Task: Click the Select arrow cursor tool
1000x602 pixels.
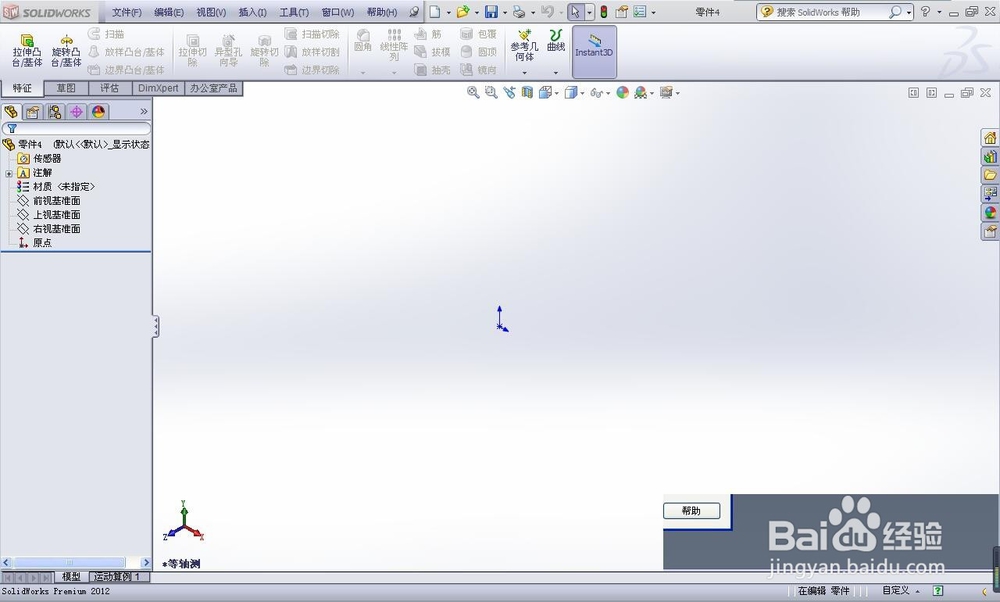Action: tap(575, 11)
